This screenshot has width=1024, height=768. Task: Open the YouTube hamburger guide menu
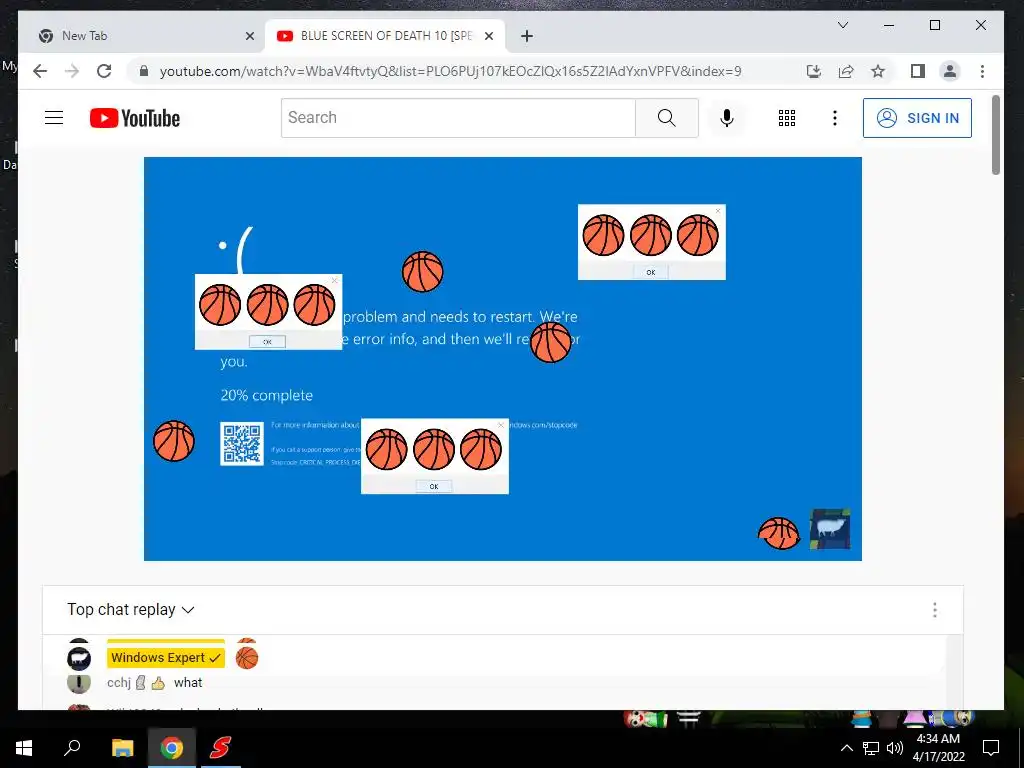pos(54,118)
